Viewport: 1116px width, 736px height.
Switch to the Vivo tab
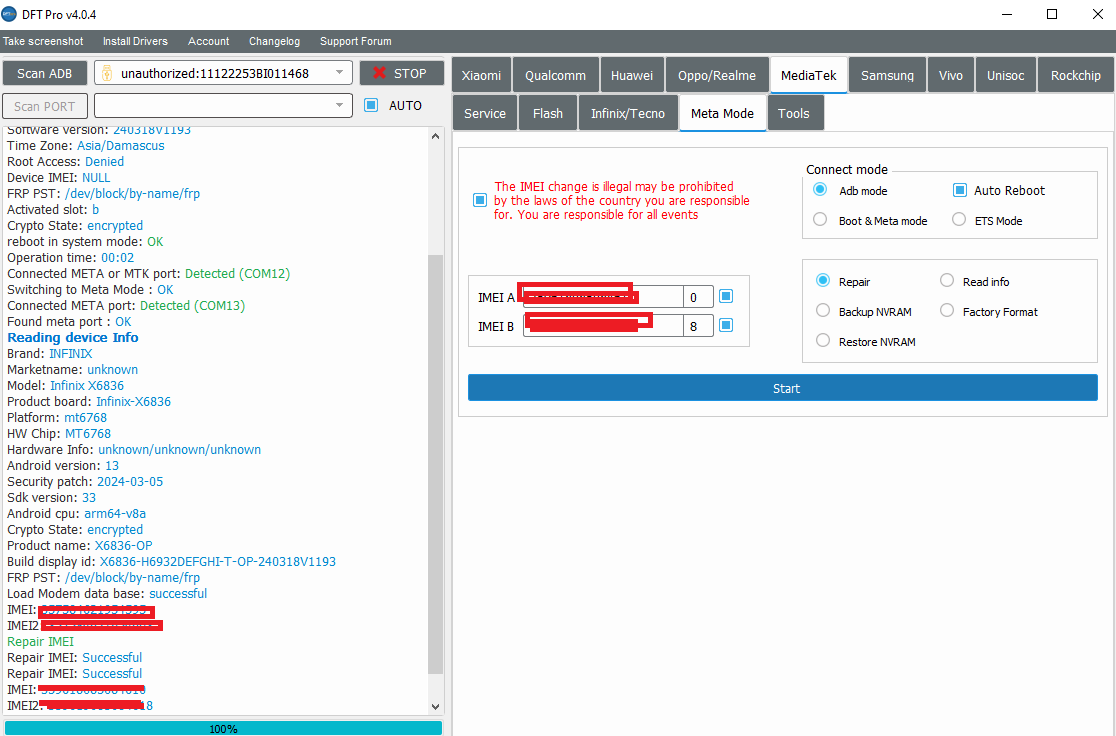point(950,75)
